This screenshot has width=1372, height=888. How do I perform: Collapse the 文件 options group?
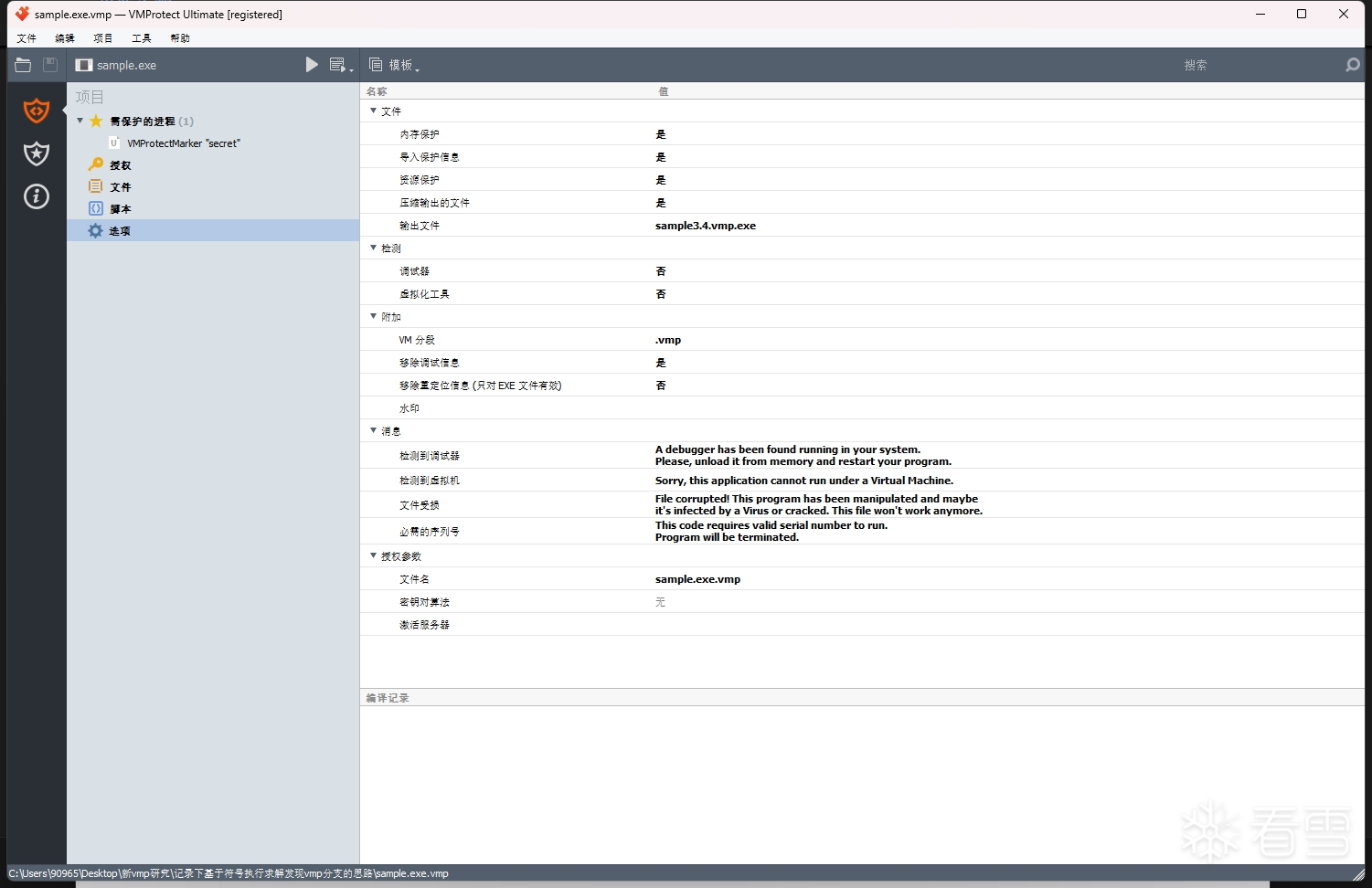[373, 111]
